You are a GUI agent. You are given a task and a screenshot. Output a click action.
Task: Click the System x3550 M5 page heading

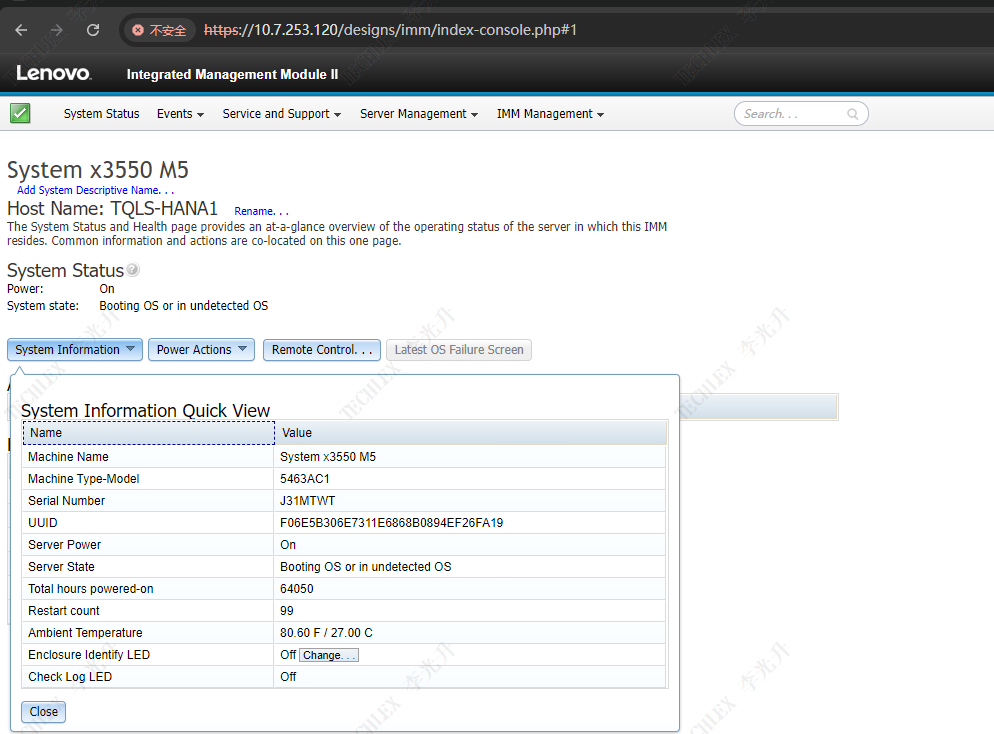pos(98,170)
